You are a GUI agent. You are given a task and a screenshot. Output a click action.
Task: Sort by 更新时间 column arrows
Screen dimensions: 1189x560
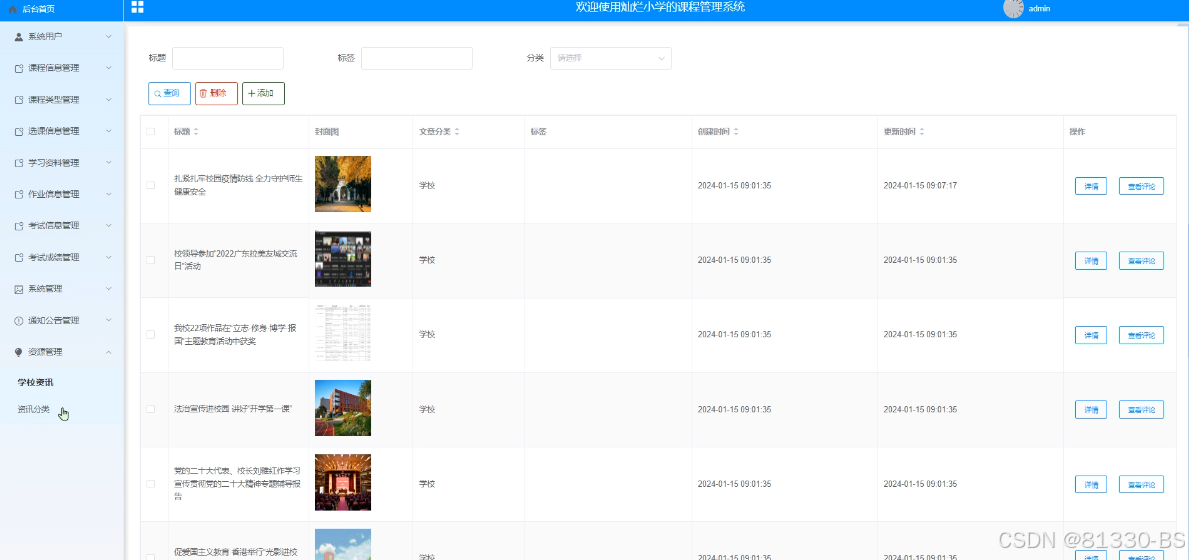(922, 132)
